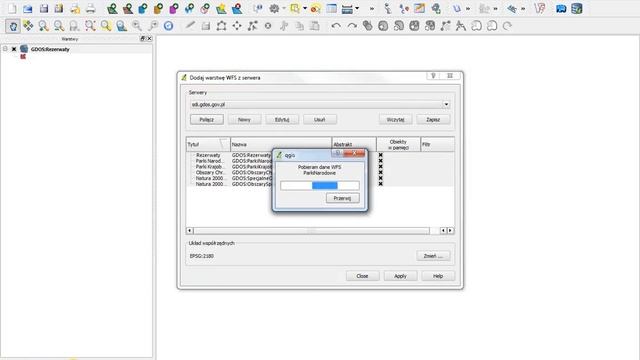This screenshot has width=640, height=360.
Task: Open the server dropdown sdi.gdos.gov.pl
Action: tap(320, 104)
